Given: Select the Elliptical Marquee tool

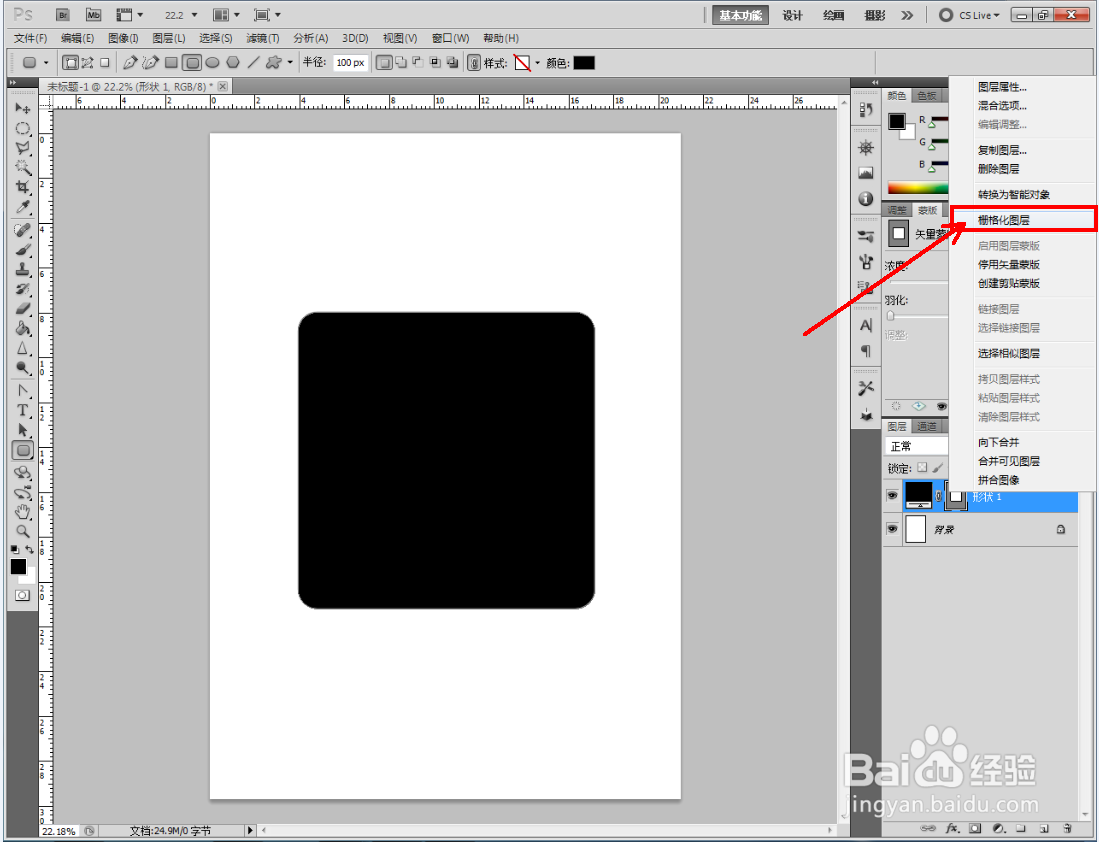Looking at the screenshot, I should coord(22,128).
